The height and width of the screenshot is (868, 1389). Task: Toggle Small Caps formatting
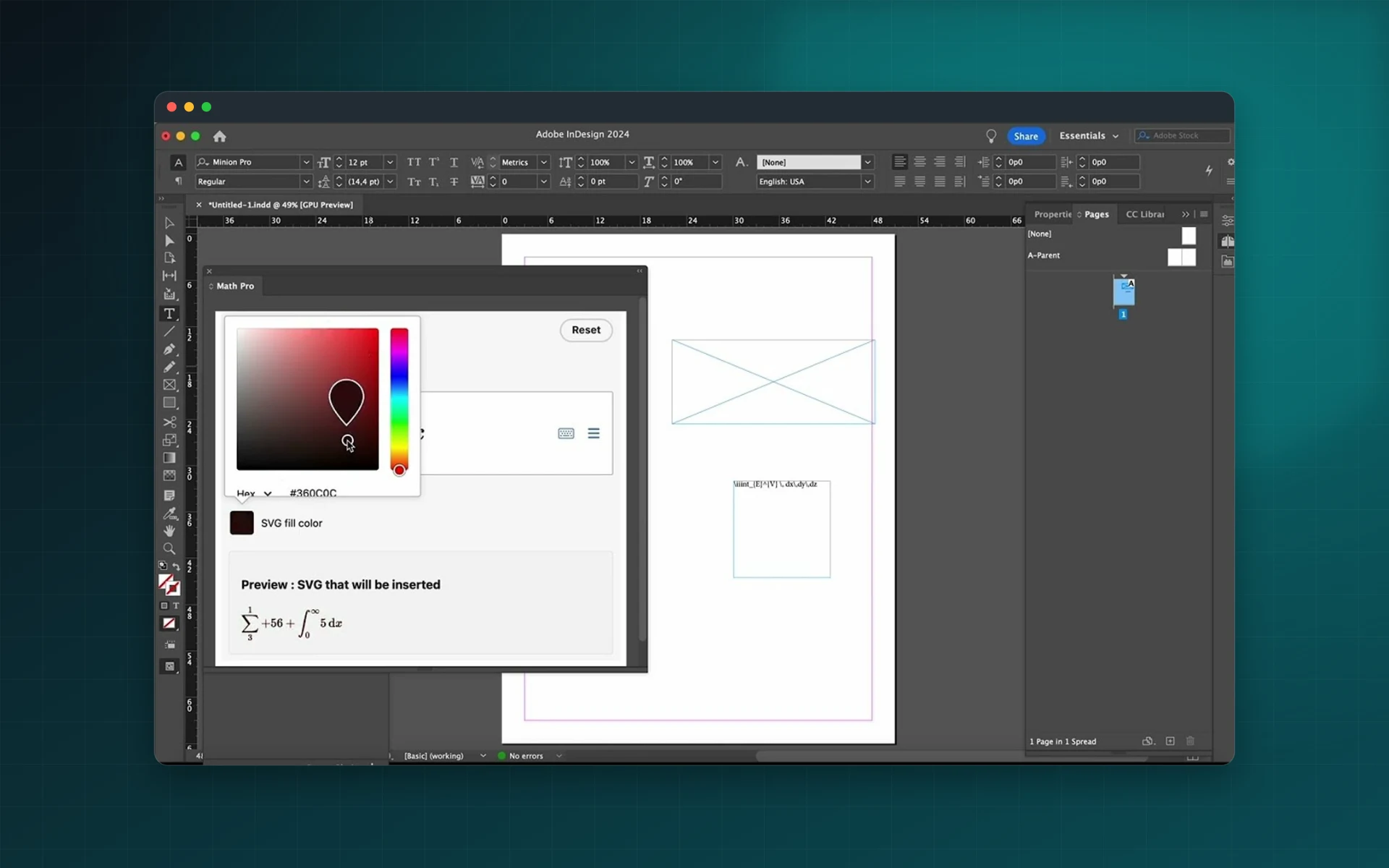point(414,182)
